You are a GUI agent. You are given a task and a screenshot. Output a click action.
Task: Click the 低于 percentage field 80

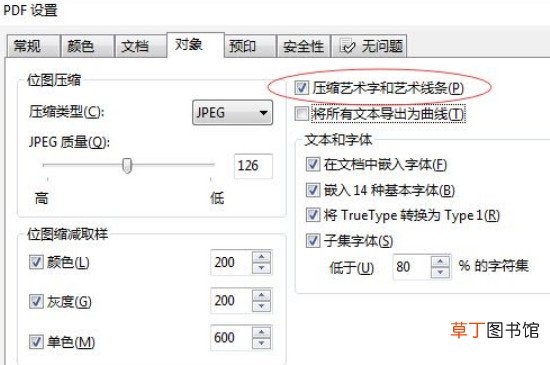pos(412,267)
